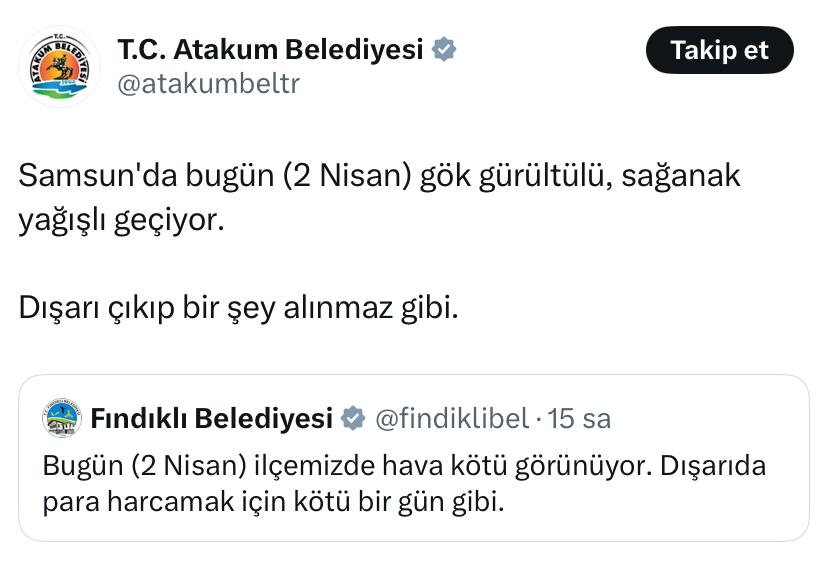Visit the @findiklibel handle
This screenshot has width=828, height=564.
coord(452,418)
